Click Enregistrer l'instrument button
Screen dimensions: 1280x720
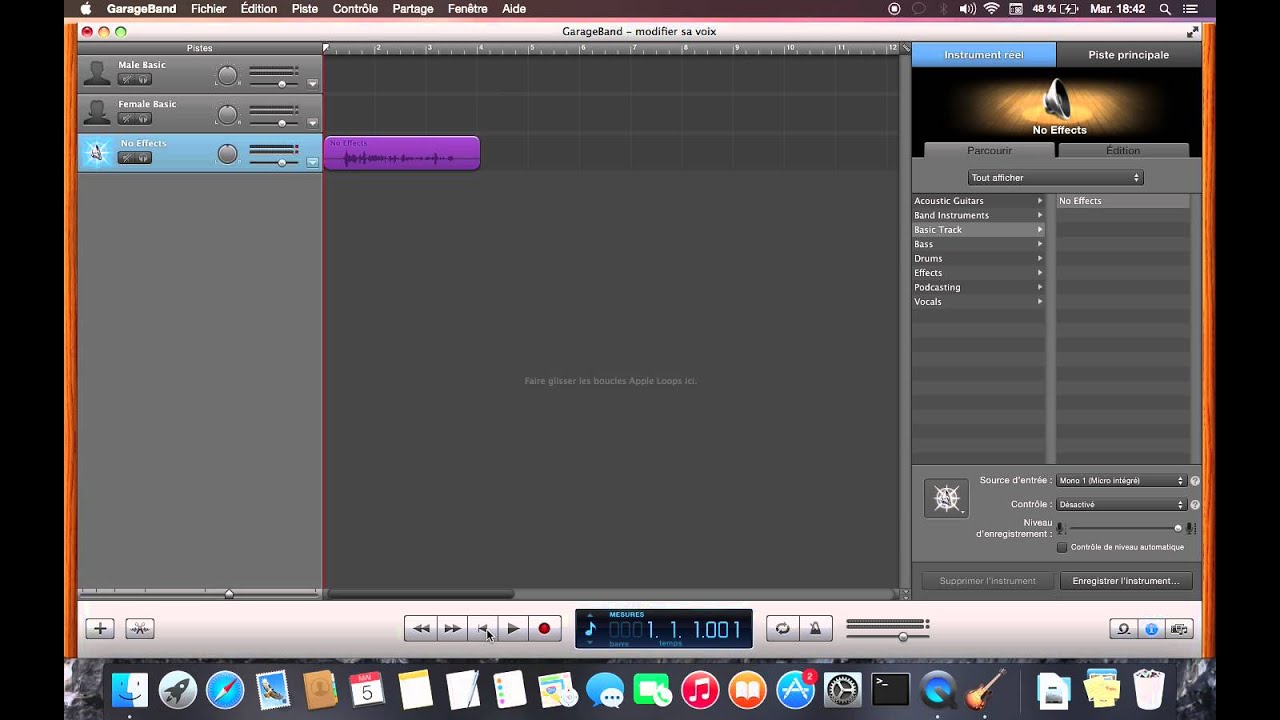(x=1126, y=581)
